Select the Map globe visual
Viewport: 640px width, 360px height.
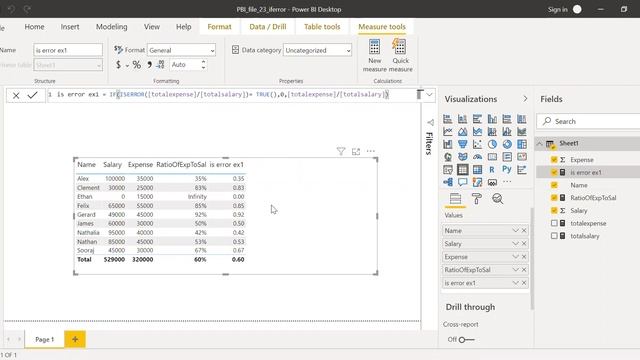click(448, 157)
